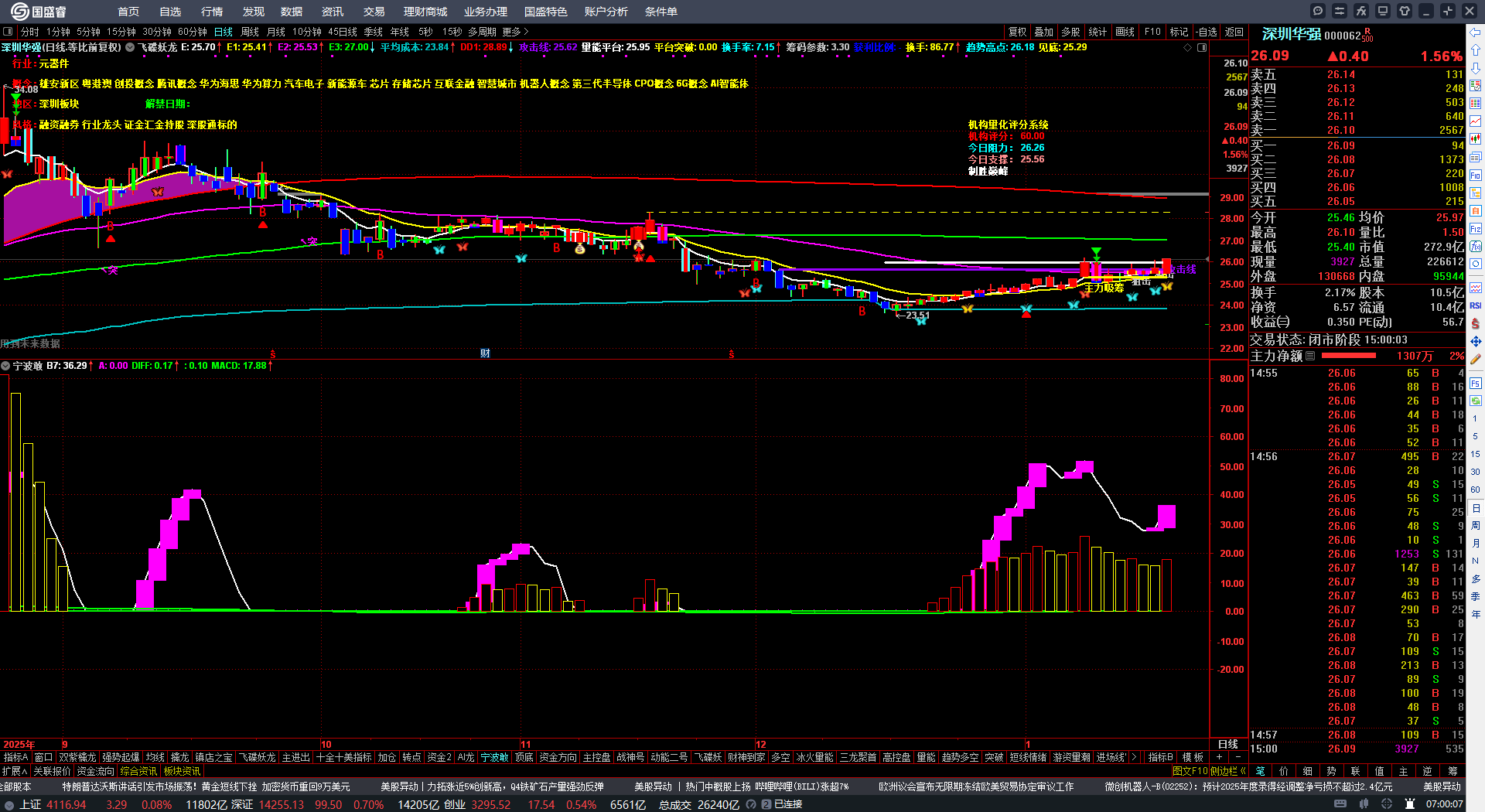Screen dimensions: 1485x812
Task: Click the screen layout icon in title bar
Action: pos(1383,11)
